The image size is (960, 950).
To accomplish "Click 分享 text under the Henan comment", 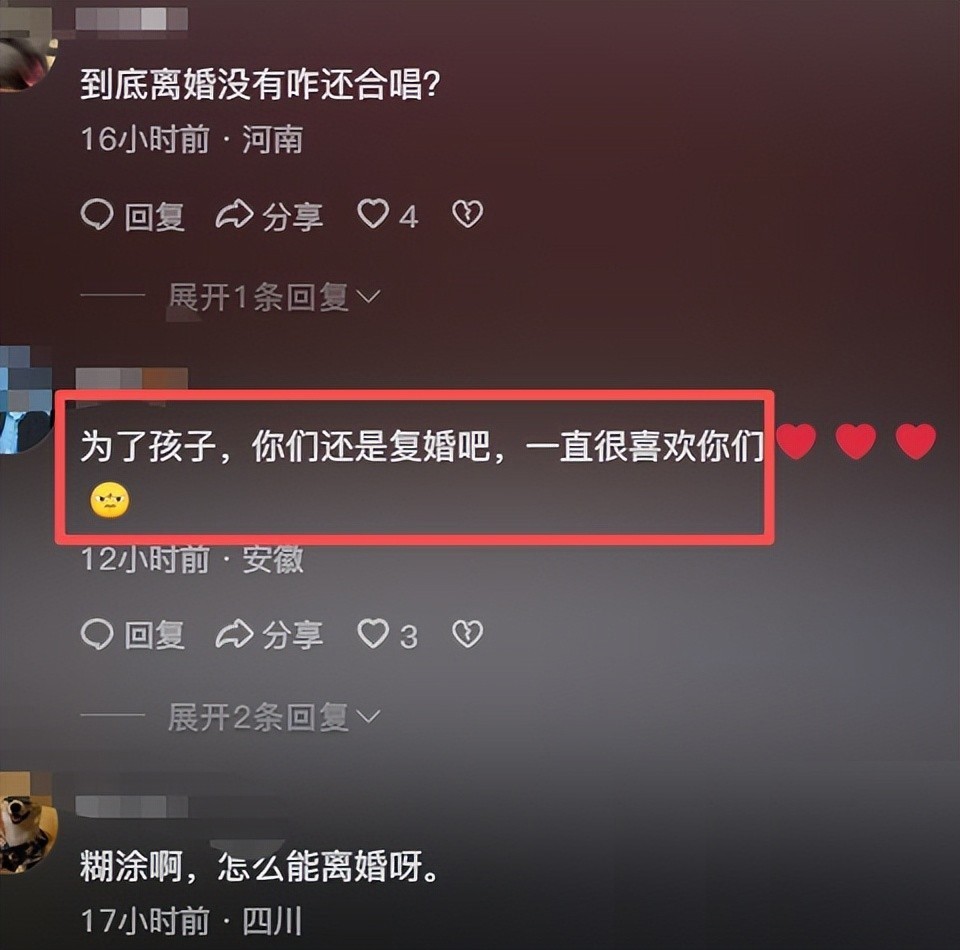I will tap(293, 215).
